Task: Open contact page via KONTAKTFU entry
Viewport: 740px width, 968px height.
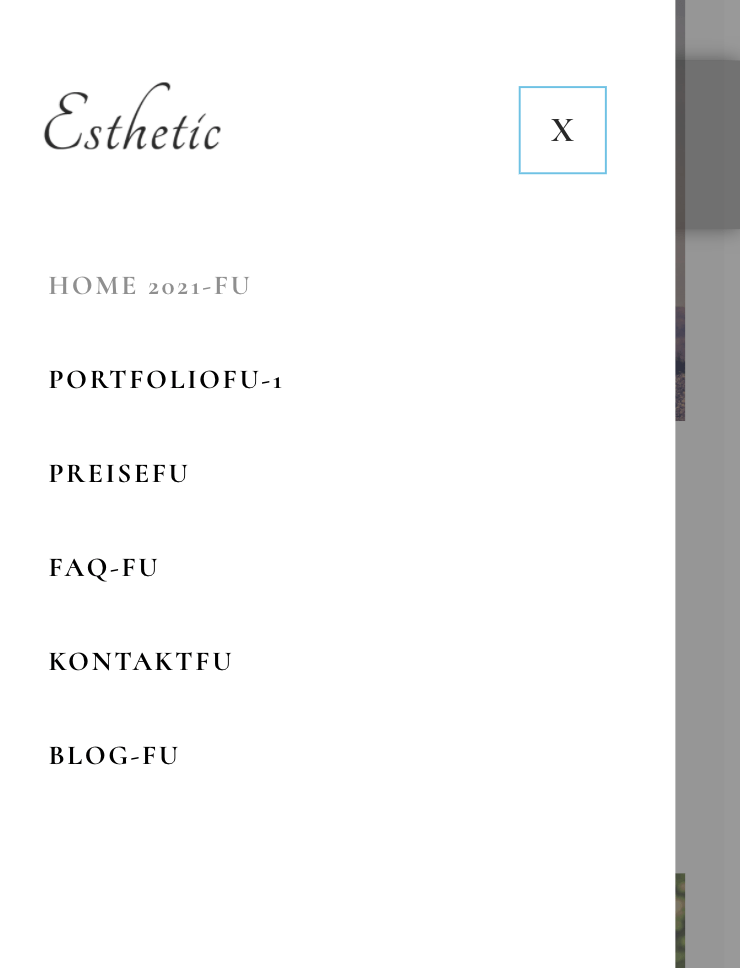Action: click(x=141, y=661)
